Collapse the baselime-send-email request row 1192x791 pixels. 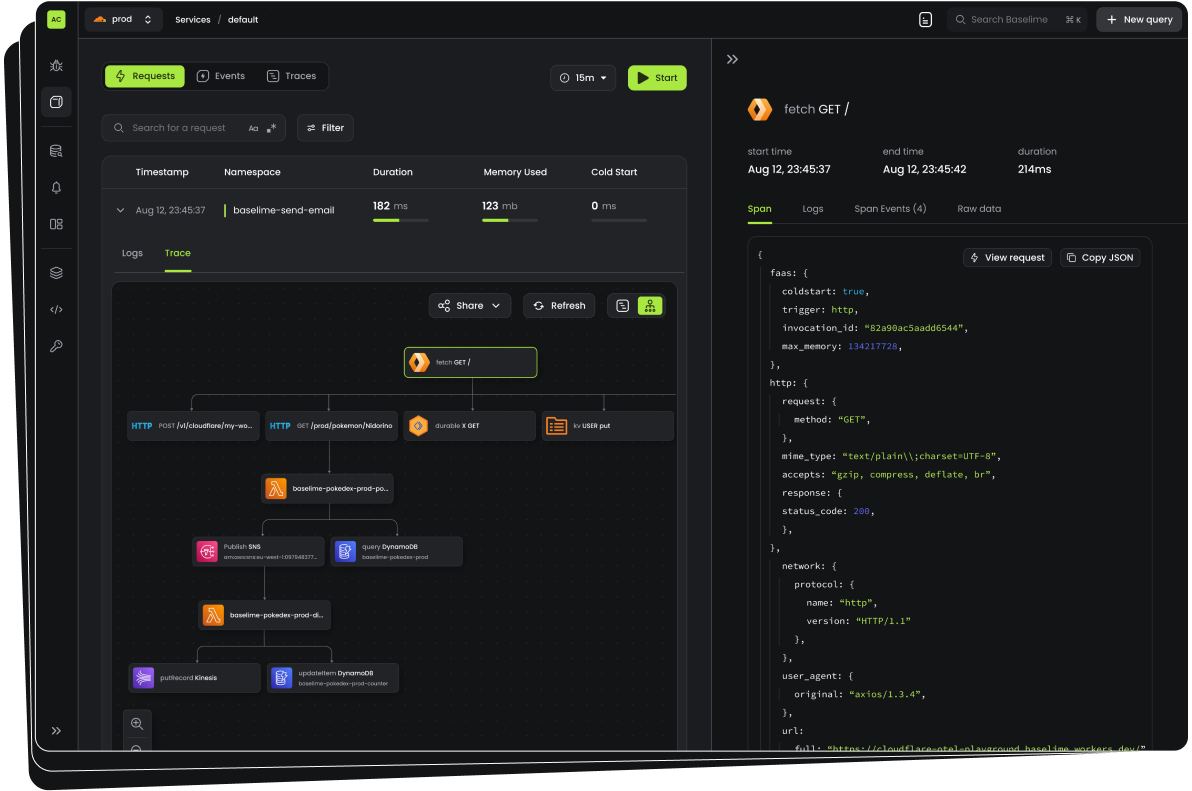tap(121, 210)
